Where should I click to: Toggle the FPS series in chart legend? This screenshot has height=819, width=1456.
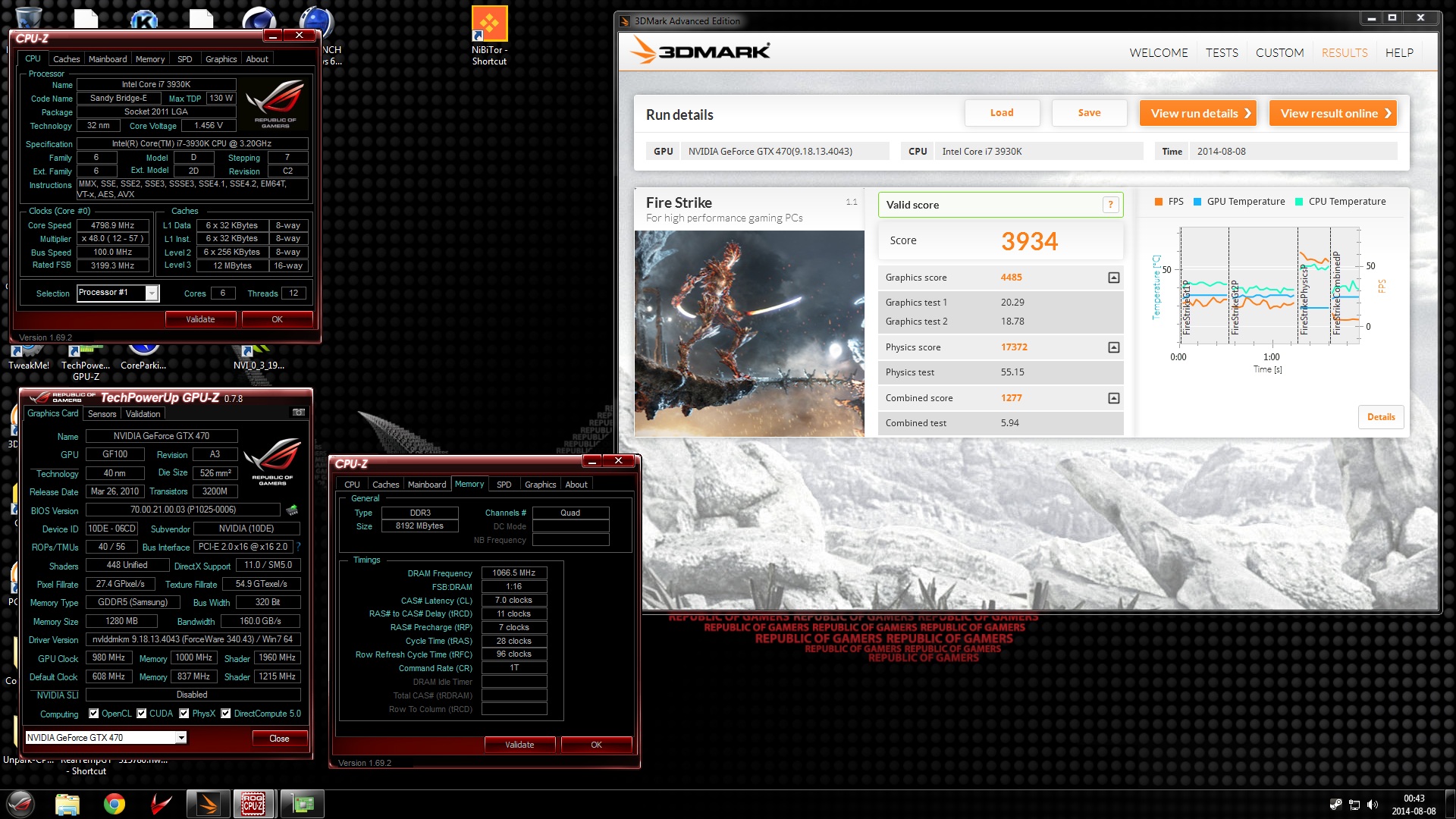pyautogui.click(x=1169, y=202)
